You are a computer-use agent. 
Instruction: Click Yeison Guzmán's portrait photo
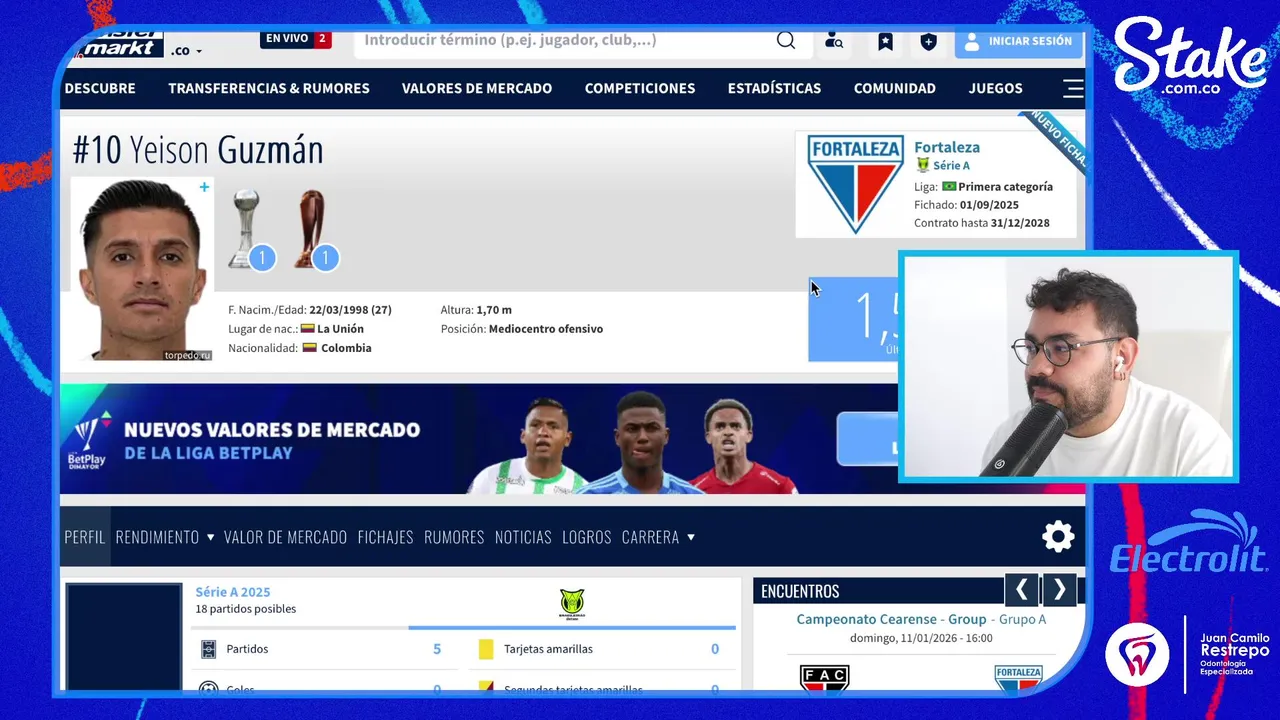[x=142, y=269]
